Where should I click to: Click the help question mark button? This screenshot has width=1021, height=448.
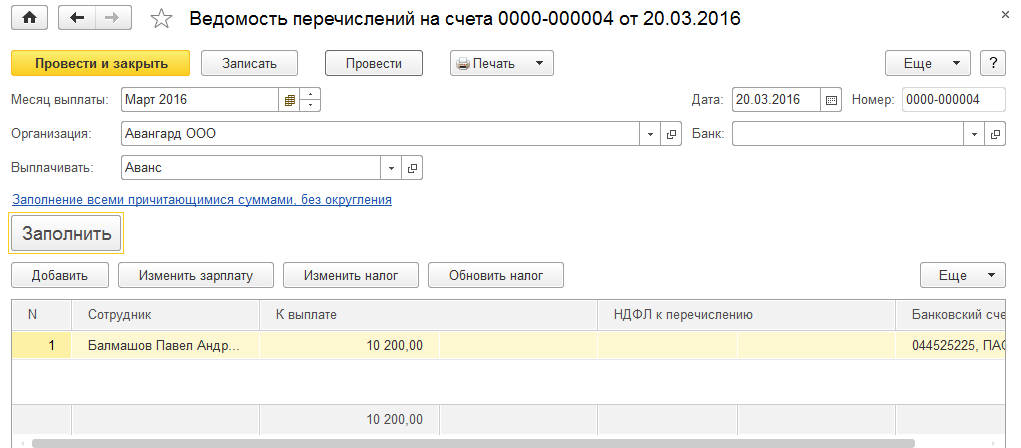point(992,63)
